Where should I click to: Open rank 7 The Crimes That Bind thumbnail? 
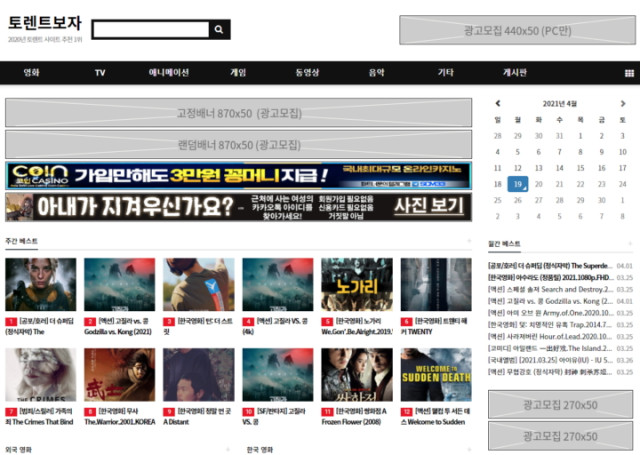pyautogui.click(x=40, y=375)
